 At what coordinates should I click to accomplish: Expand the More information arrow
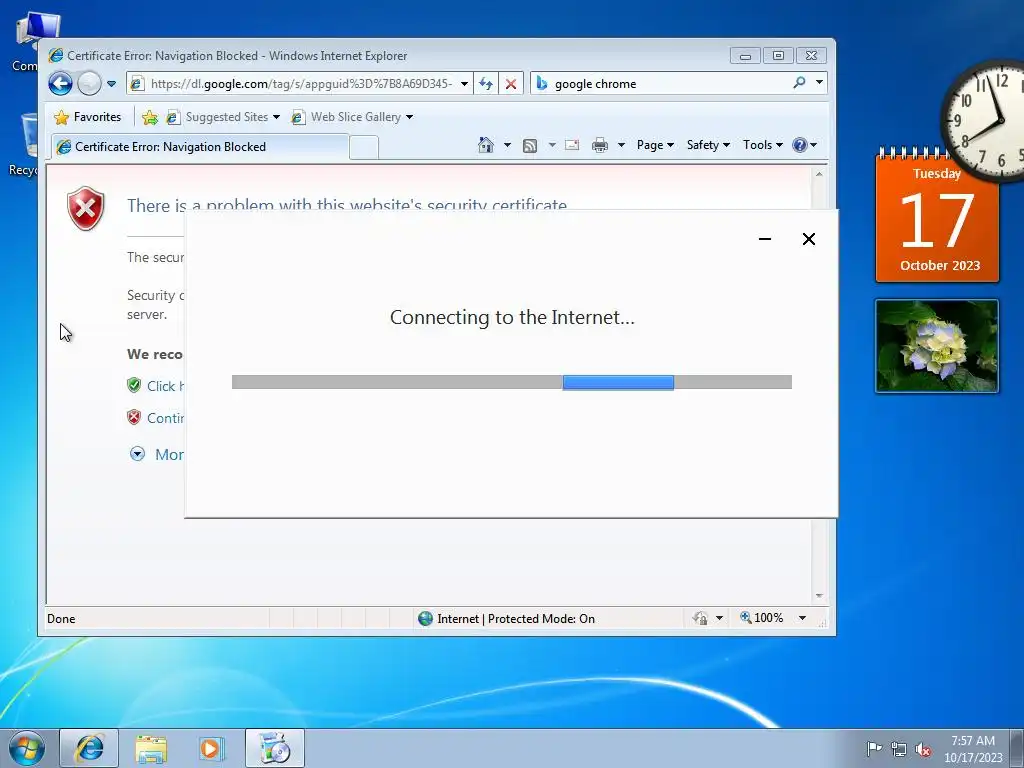[137, 454]
